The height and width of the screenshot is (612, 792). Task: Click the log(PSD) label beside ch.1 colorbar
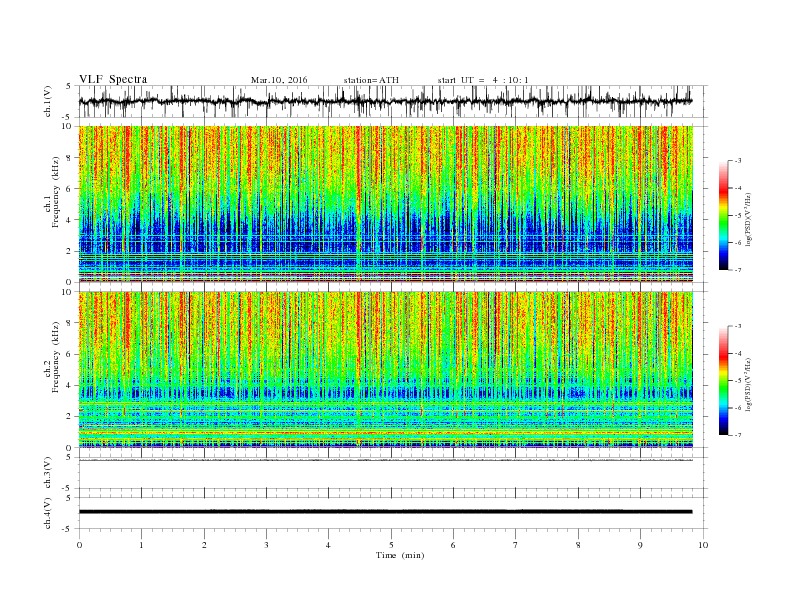click(x=749, y=219)
